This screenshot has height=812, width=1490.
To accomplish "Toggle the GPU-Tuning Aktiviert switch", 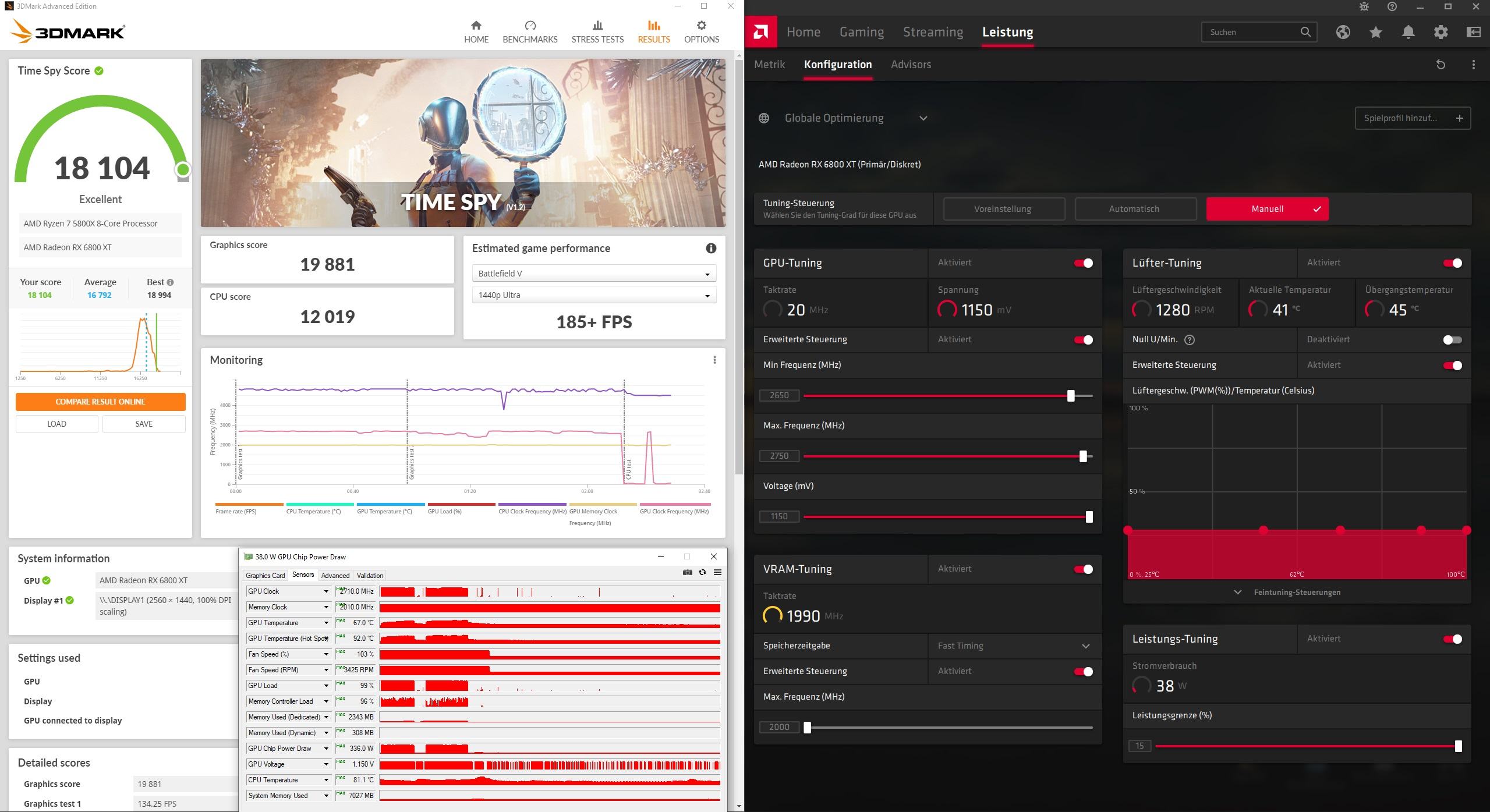I will point(1084,263).
